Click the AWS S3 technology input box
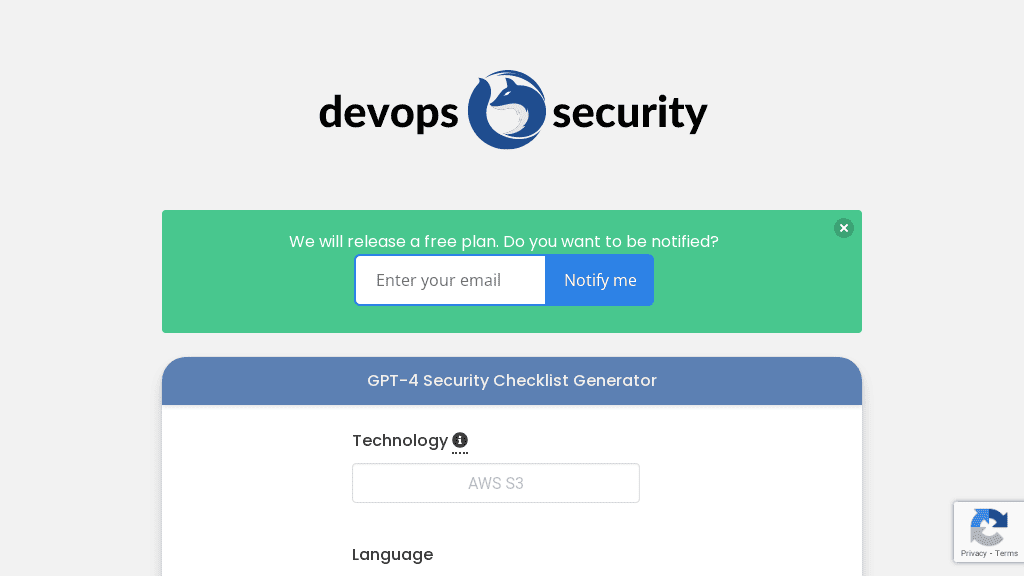The image size is (1024, 576). coord(495,483)
